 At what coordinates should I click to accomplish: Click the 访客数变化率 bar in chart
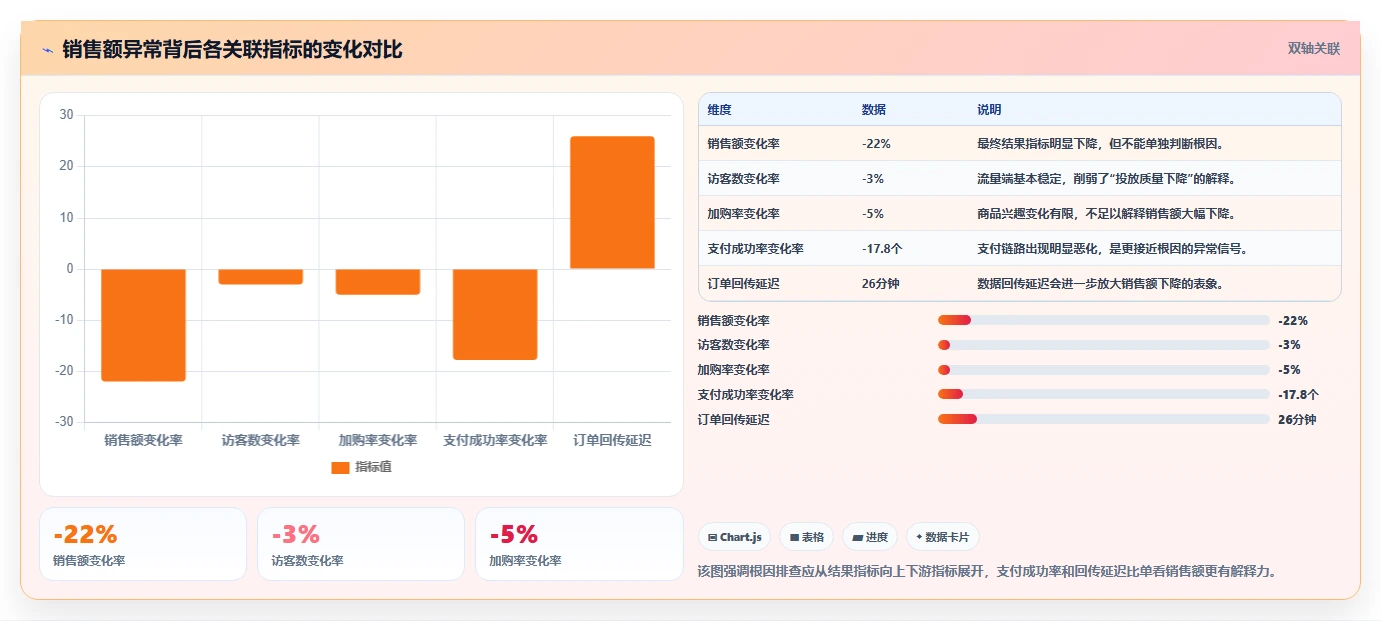click(x=260, y=277)
